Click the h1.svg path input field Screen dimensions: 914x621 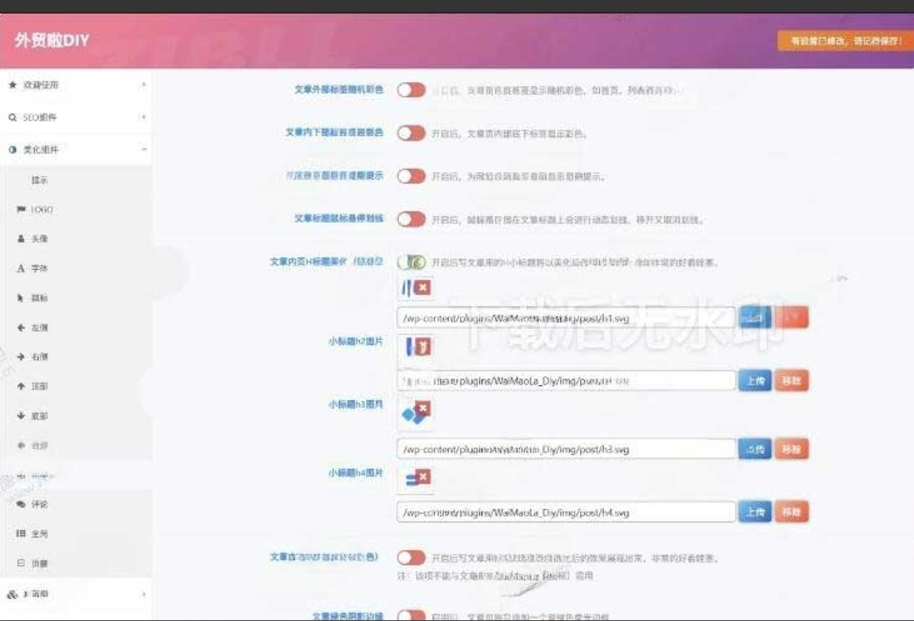point(566,318)
